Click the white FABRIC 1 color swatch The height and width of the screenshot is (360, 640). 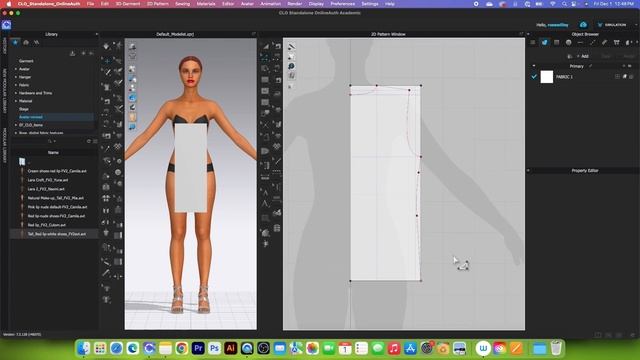click(547, 77)
